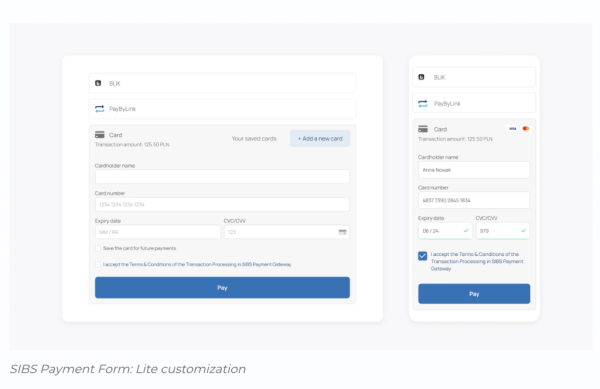Uncheck Terms & Conditions box in mobile form

point(422,256)
